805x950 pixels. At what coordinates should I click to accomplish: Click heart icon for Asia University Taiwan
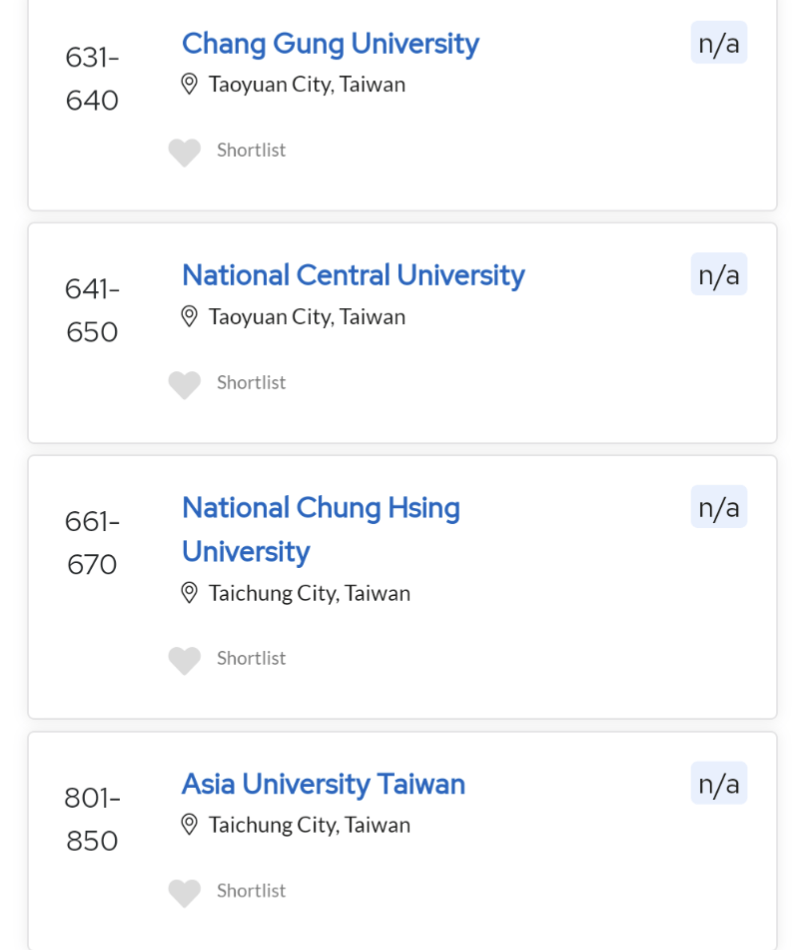coord(184,893)
